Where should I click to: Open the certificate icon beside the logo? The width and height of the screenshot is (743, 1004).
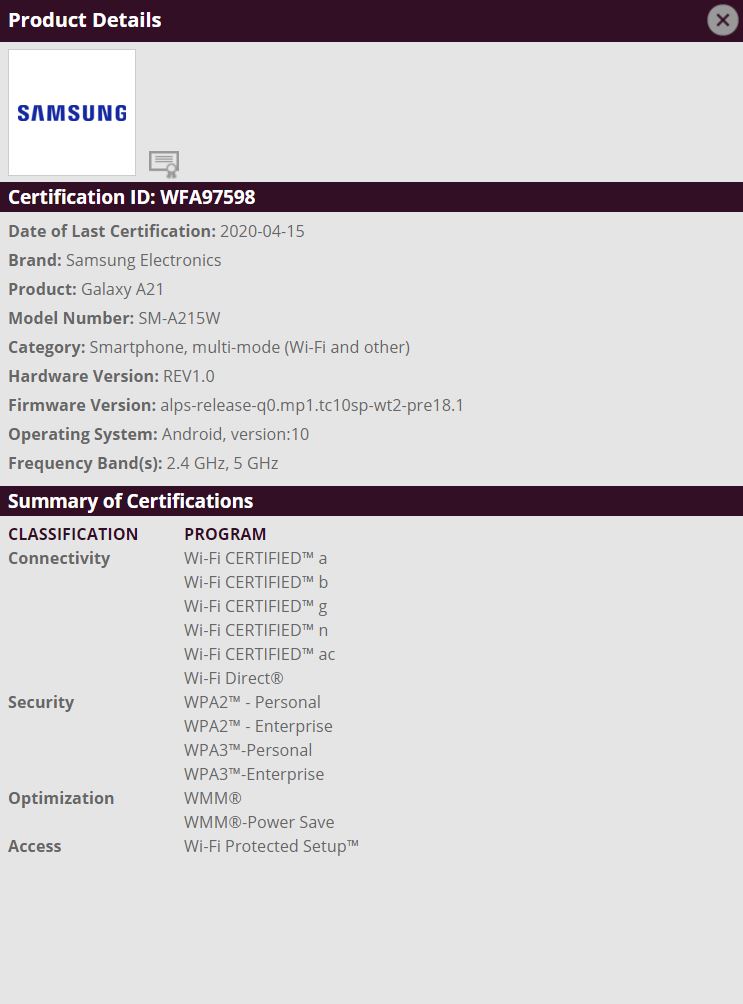click(x=164, y=163)
